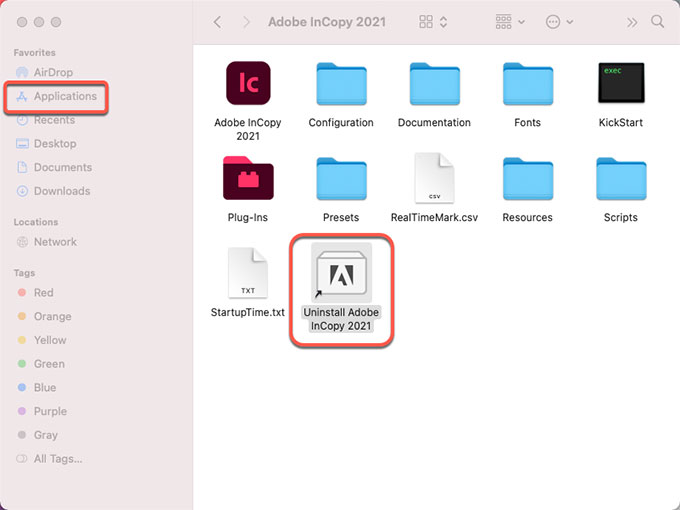Click the Tags section header
The width and height of the screenshot is (680, 510).
[x=24, y=273]
